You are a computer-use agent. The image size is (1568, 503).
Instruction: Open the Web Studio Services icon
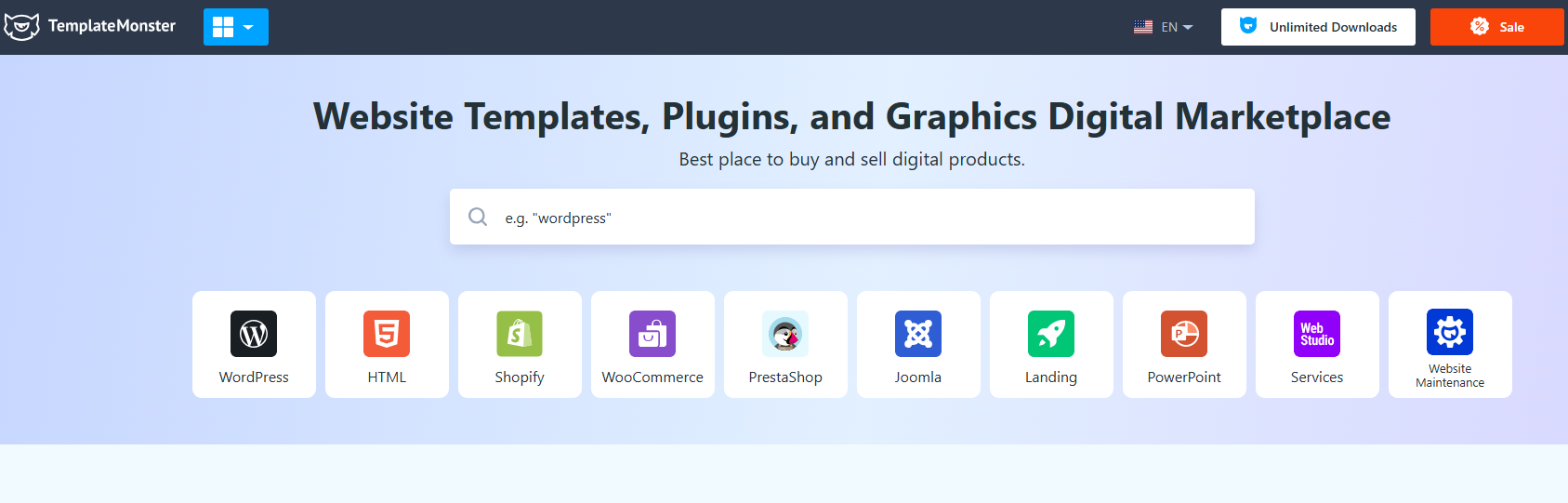click(x=1317, y=334)
